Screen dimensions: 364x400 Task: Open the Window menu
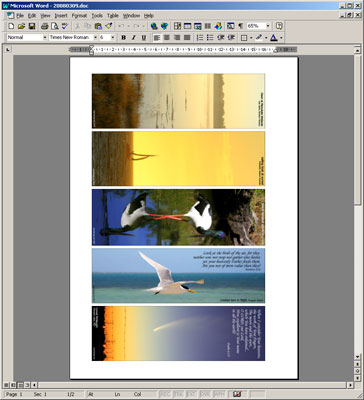pyautogui.click(x=131, y=16)
